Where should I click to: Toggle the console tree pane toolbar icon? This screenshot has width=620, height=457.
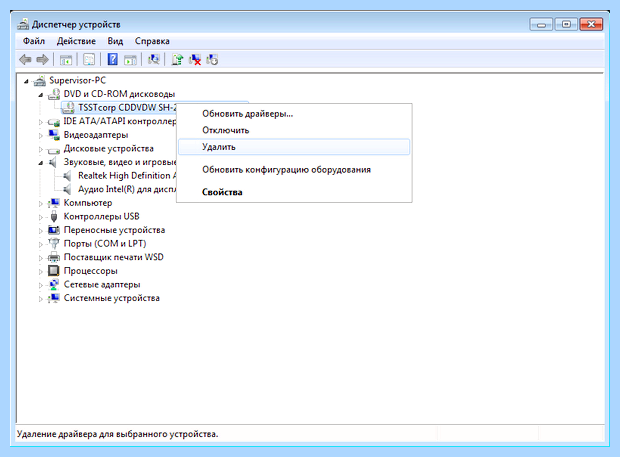[x=66, y=60]
